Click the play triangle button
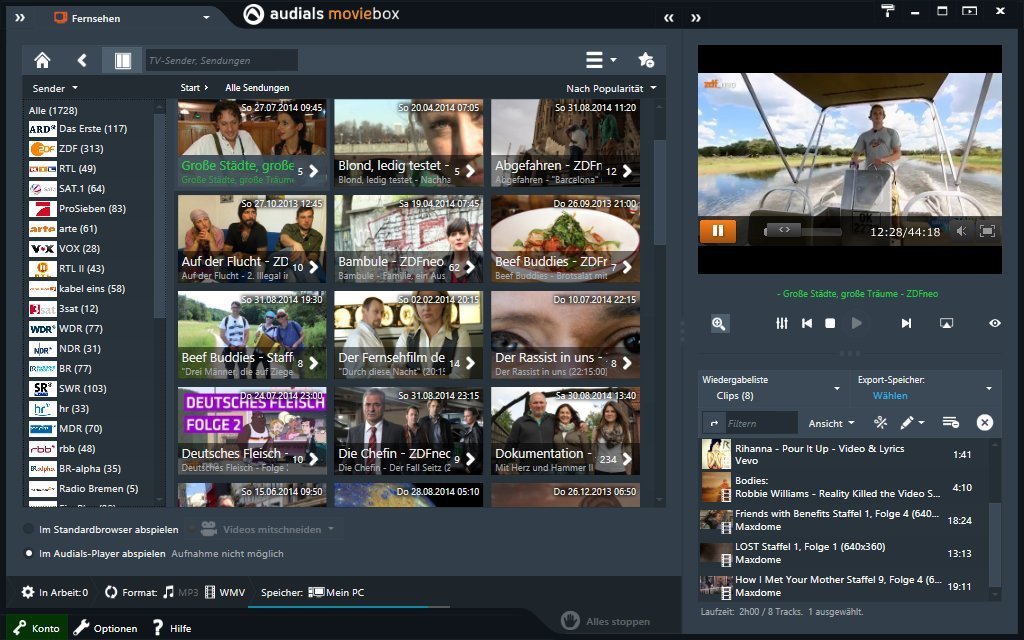The width and height of the screenshot is (1024, 640). (856, 323)
